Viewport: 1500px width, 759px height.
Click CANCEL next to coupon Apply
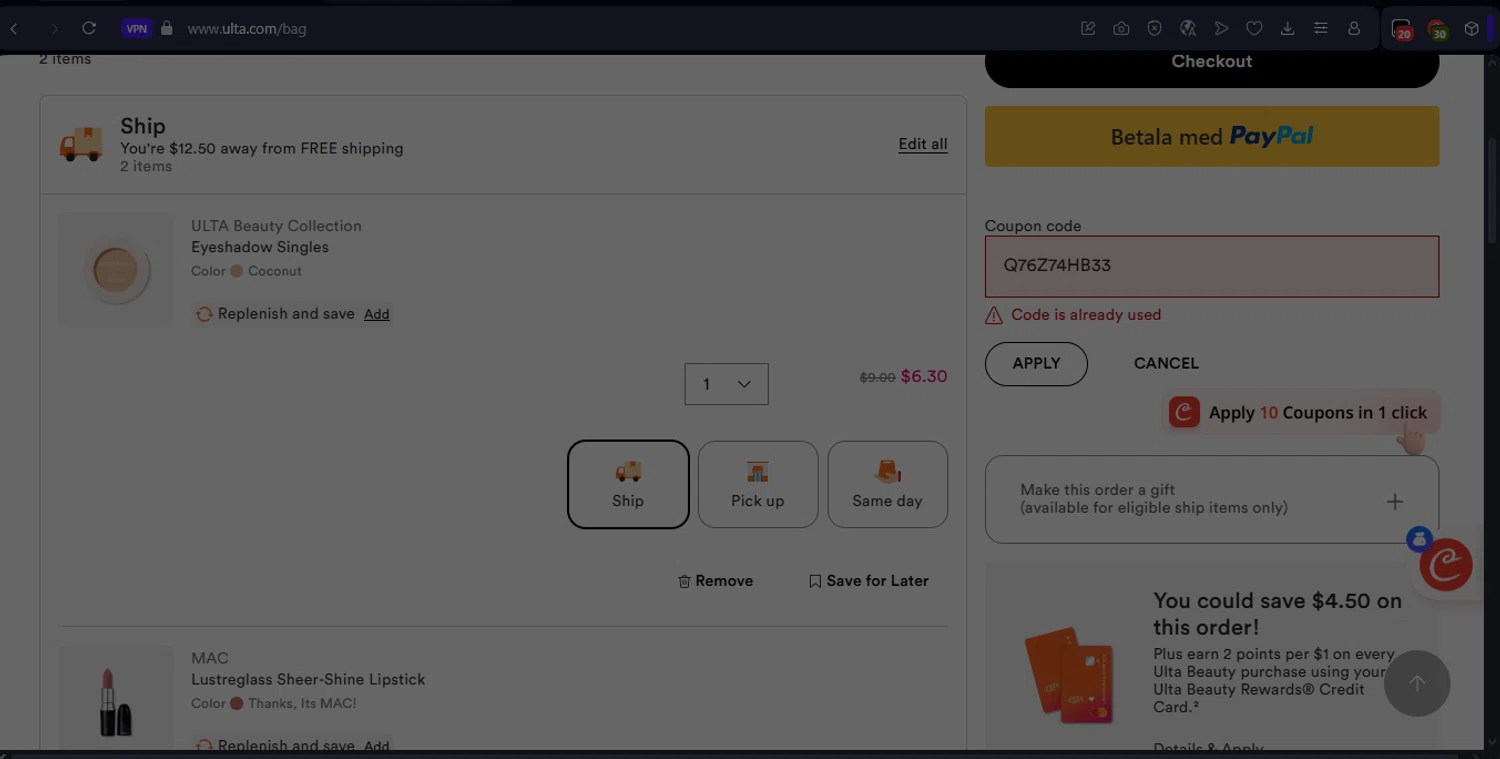click(x=1166, y=364)
